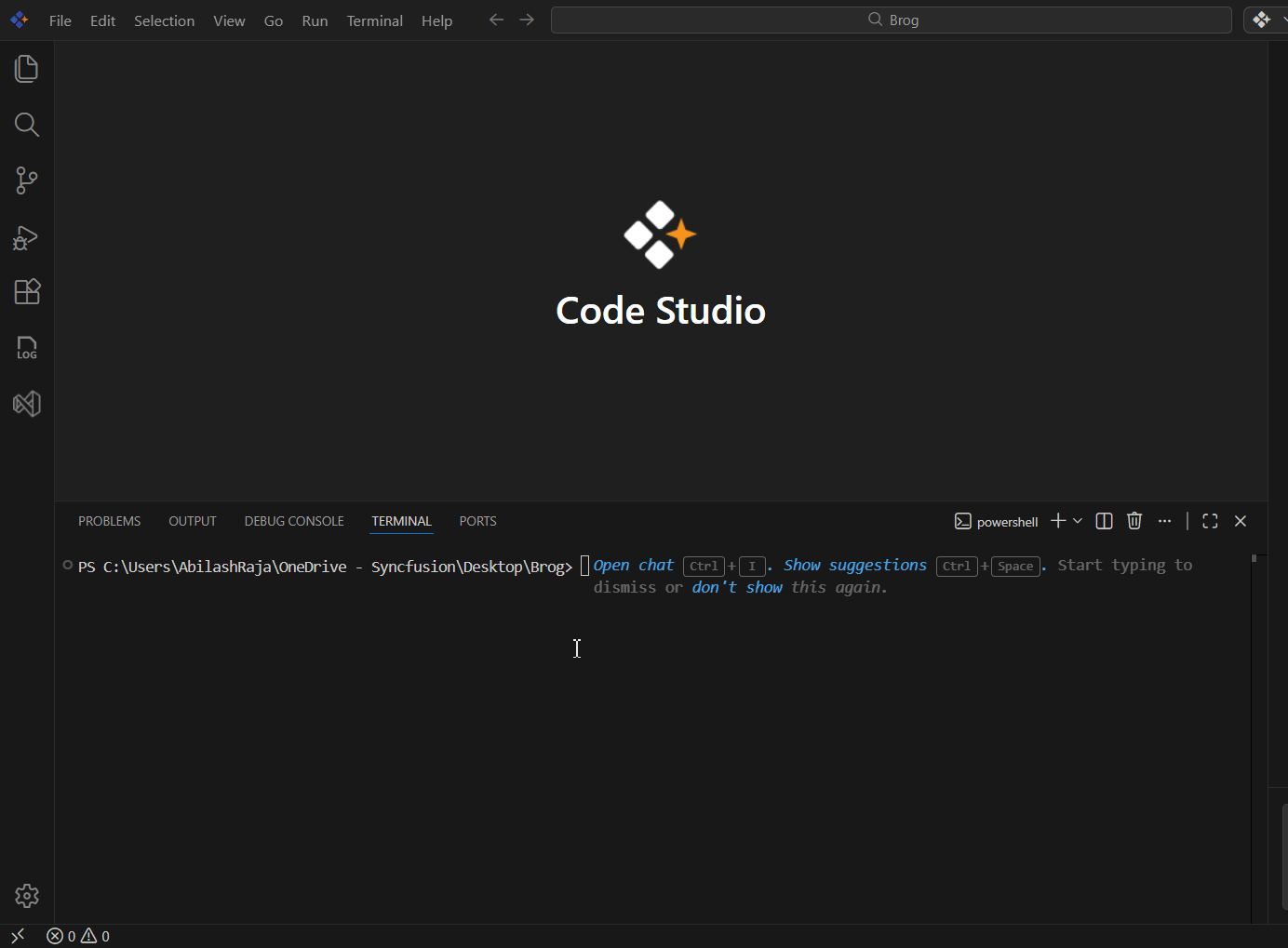Open the AI assistant icon at top right
This screenshot has height=948, width=1288.
pos(1262,20)
